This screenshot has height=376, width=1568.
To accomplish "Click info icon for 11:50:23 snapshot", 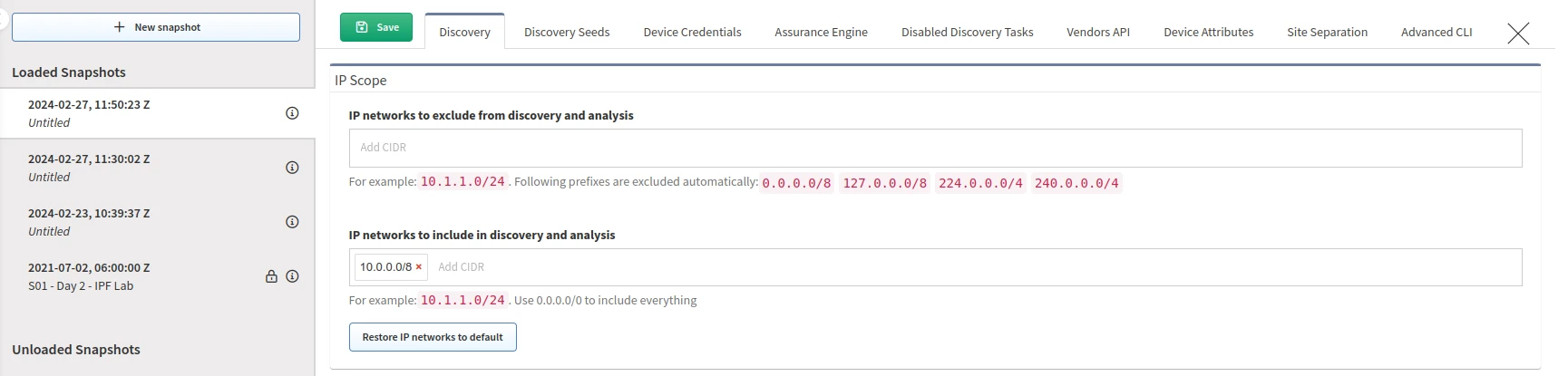I will coord(292,113).
